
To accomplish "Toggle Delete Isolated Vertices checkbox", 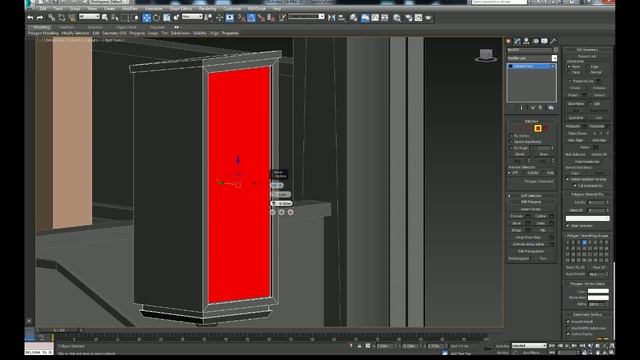I will pyautogui.click(x=568, y=179).
